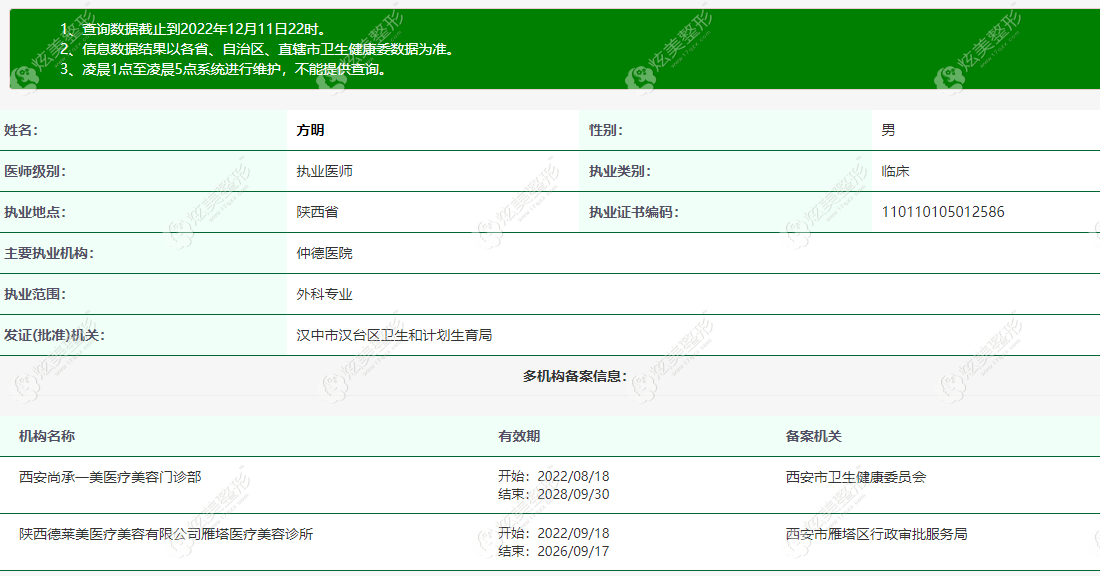Click the start date 2022/09/18
Viewport: 1100px width, 576px height.
click(x=573, y=533)
